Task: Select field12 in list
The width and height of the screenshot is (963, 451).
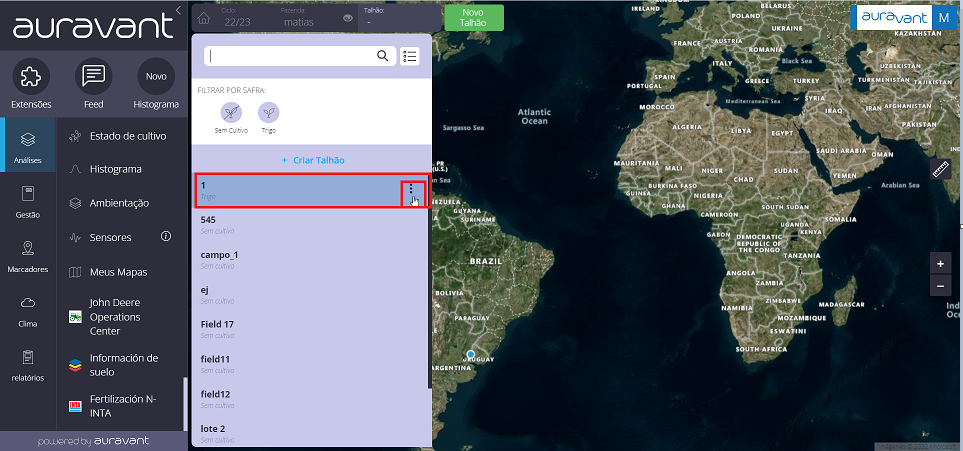Action: click(310, 399)
